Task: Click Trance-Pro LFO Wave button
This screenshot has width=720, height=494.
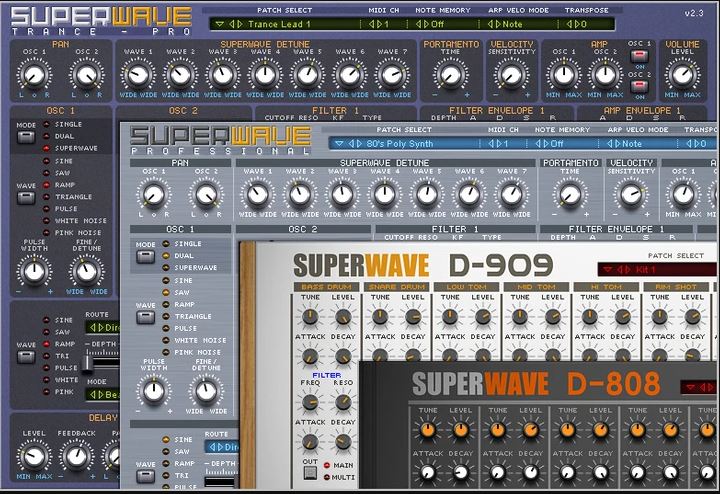Action: [x=26, y=357]
